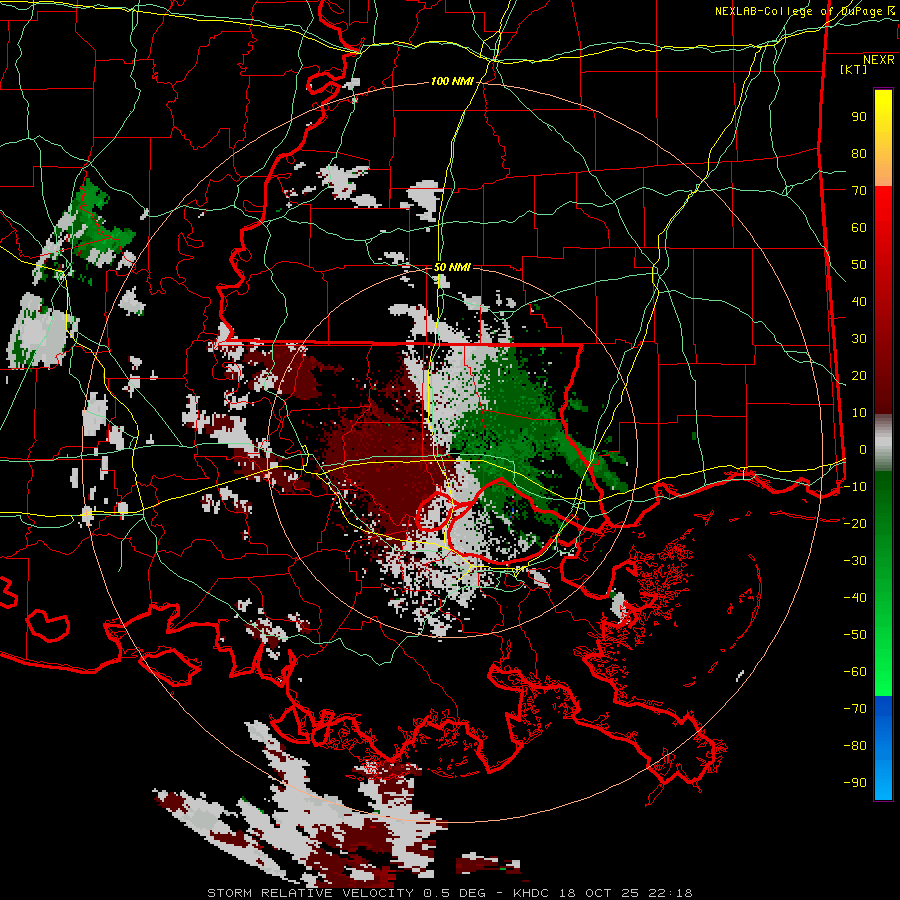Click the NEXR label above the color scale
The width and height of the screenshot is (900, 900).
point(879,60)
